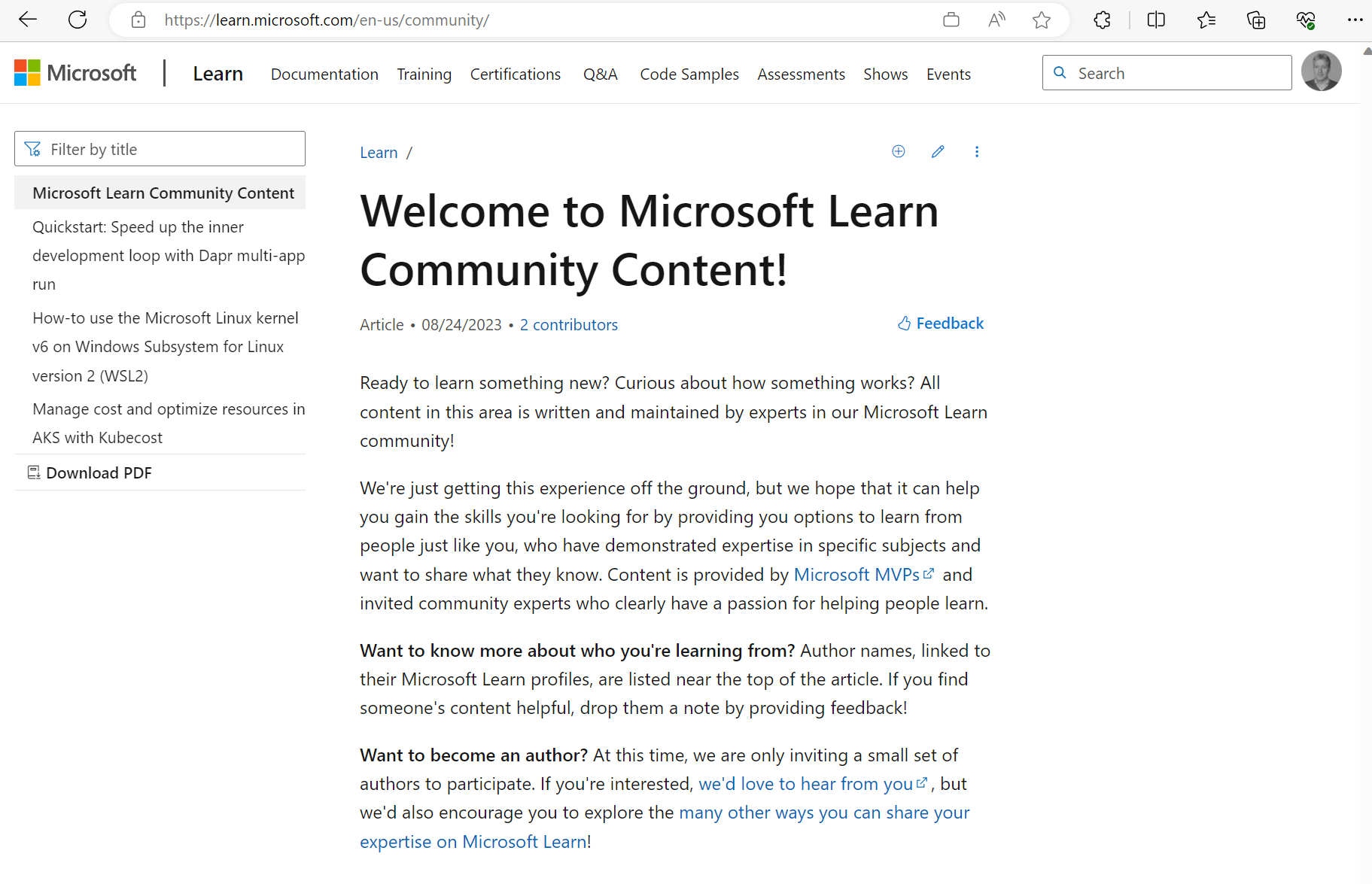Click the Download PDF document icon
Image resolution: width=1372 pixels, height=884 pixels.
34,472
